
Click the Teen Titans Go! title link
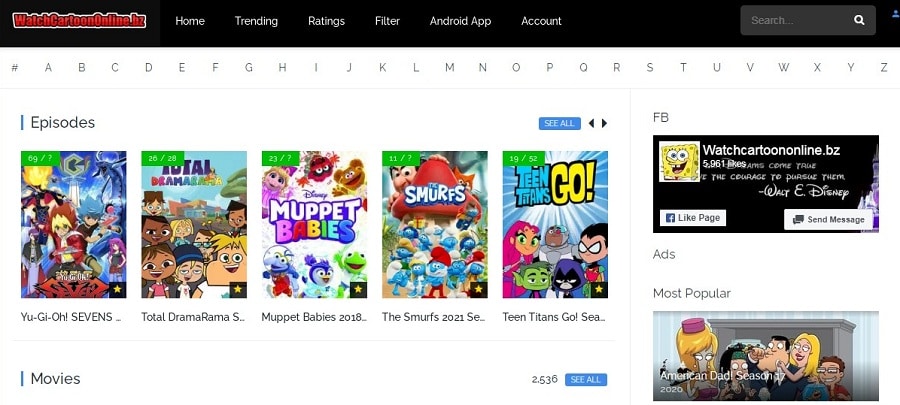[x=554, y=317]
